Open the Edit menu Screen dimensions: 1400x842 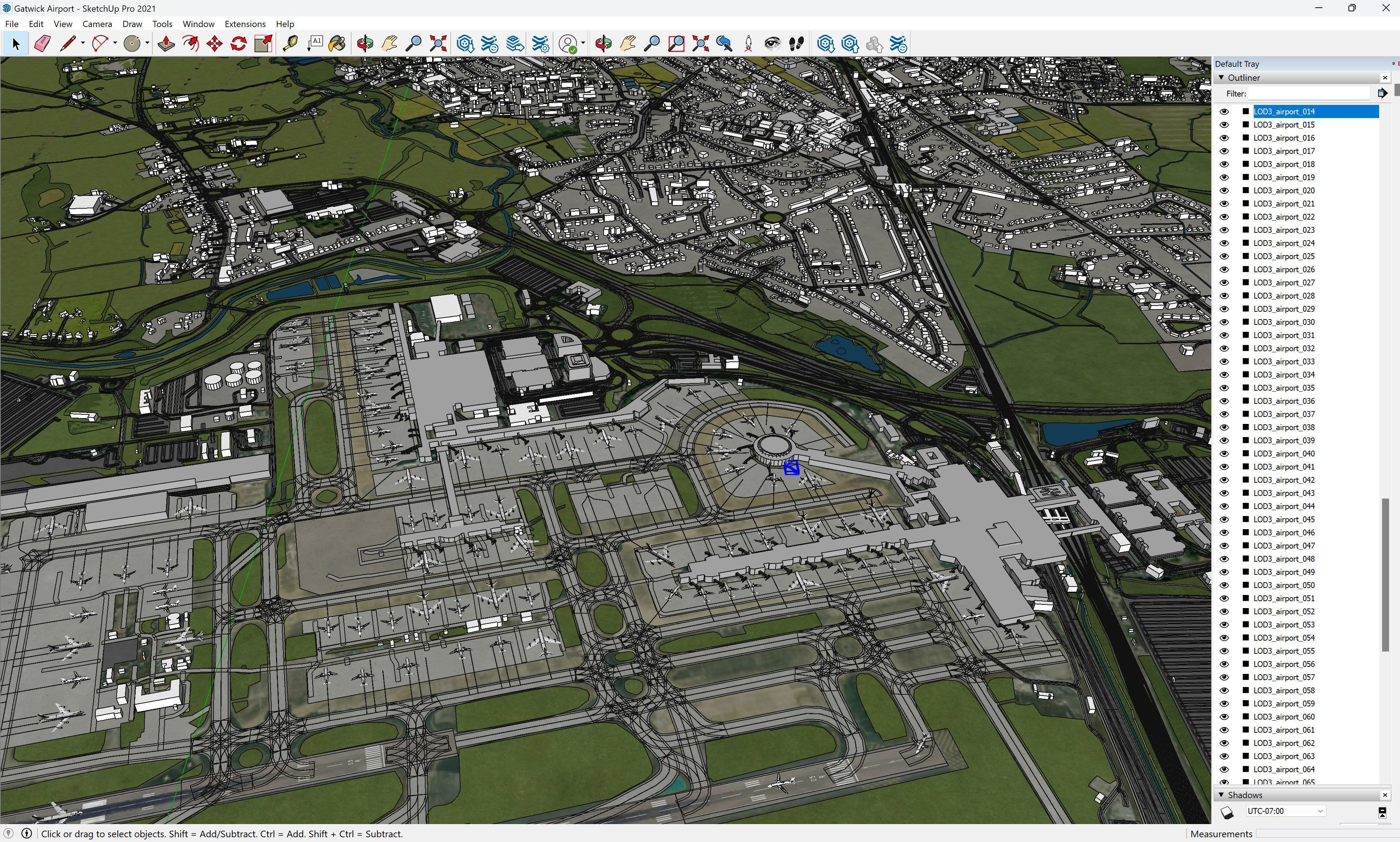(x=36, y=24)
